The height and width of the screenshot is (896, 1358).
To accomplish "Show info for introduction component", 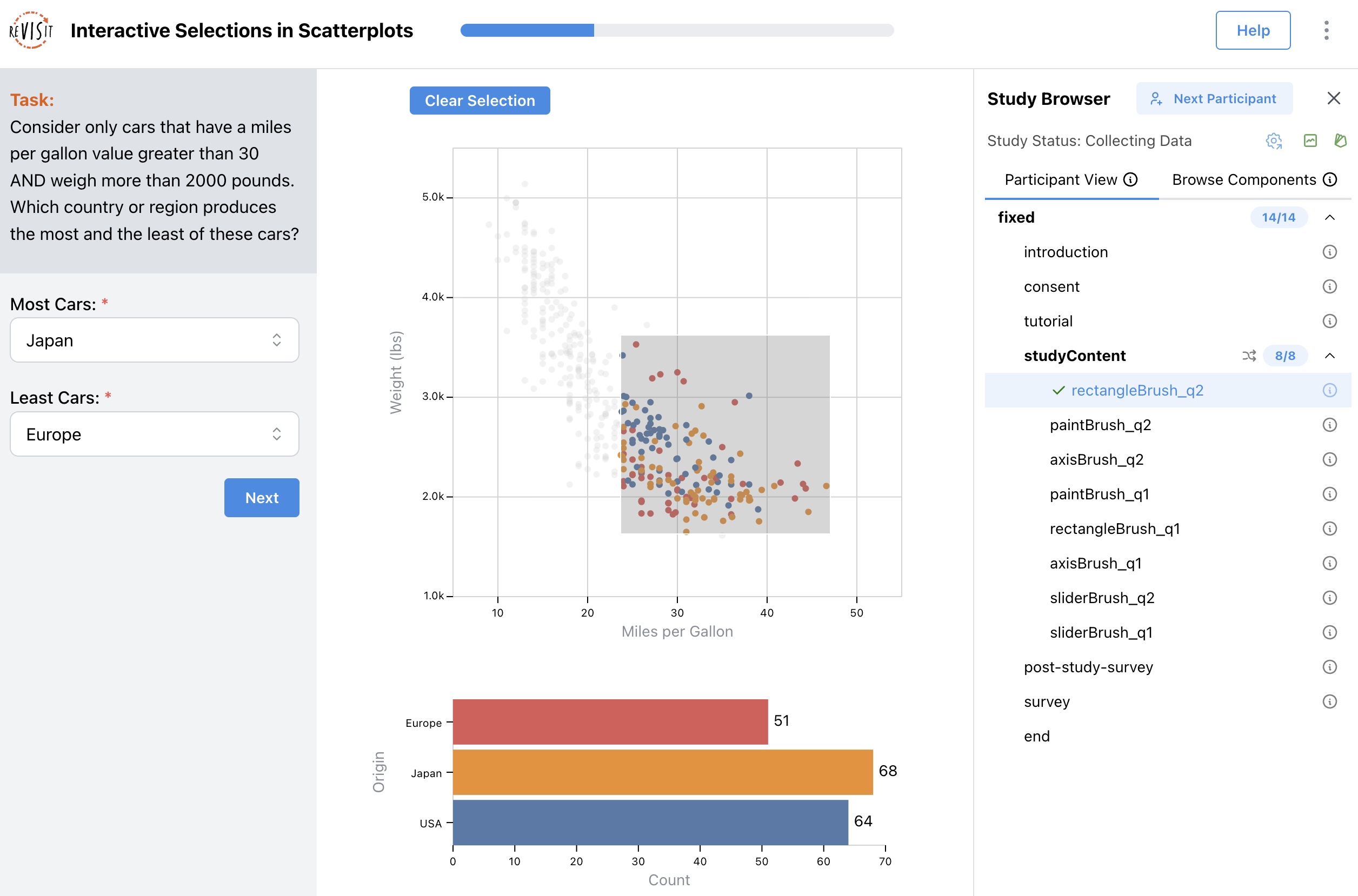I will tap(1329, 252).
